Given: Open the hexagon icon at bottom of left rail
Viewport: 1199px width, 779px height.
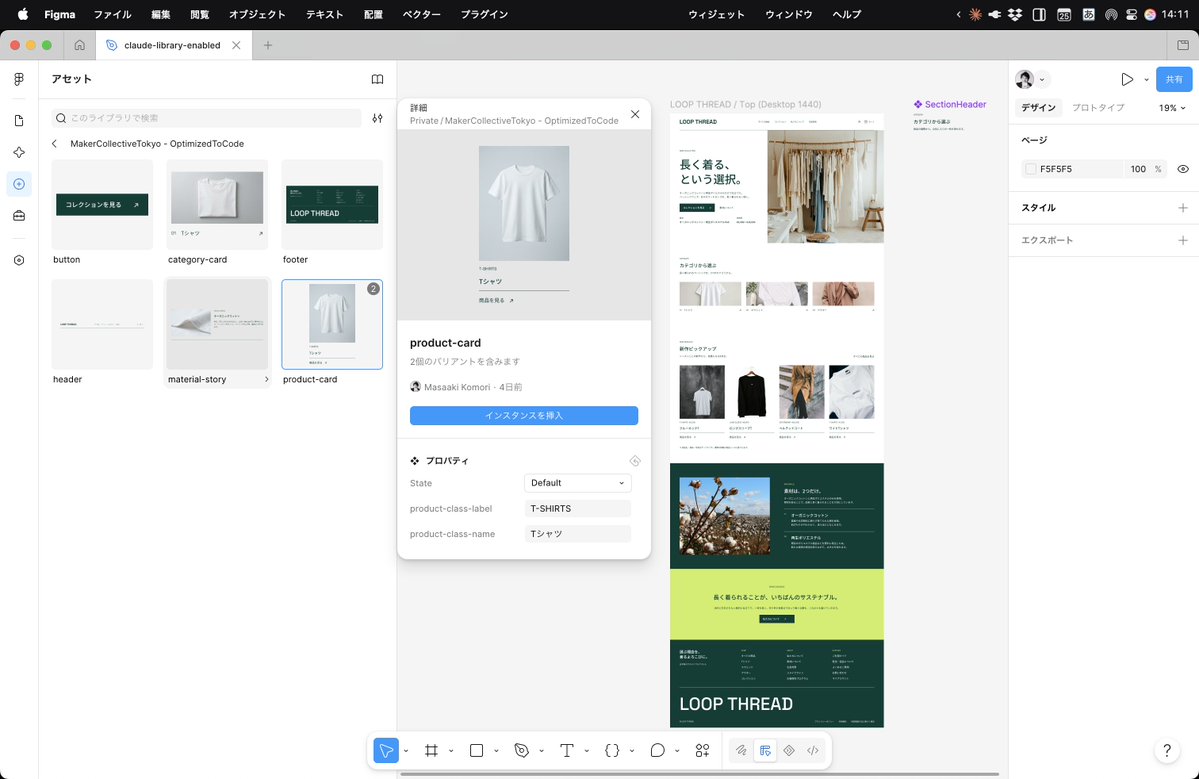Looking at the screenshot, I should point(19,261).
